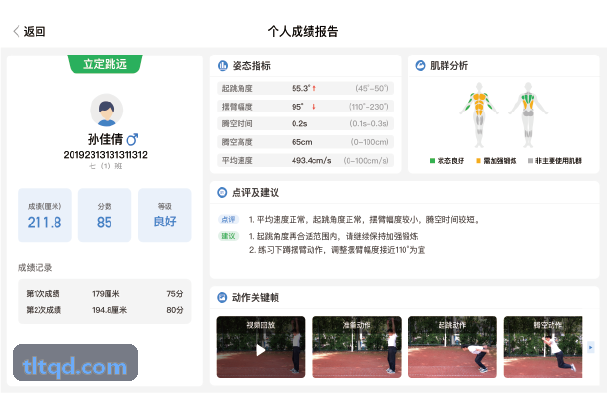Click the 第2次成绩 record row

click(x=105, y=310)
